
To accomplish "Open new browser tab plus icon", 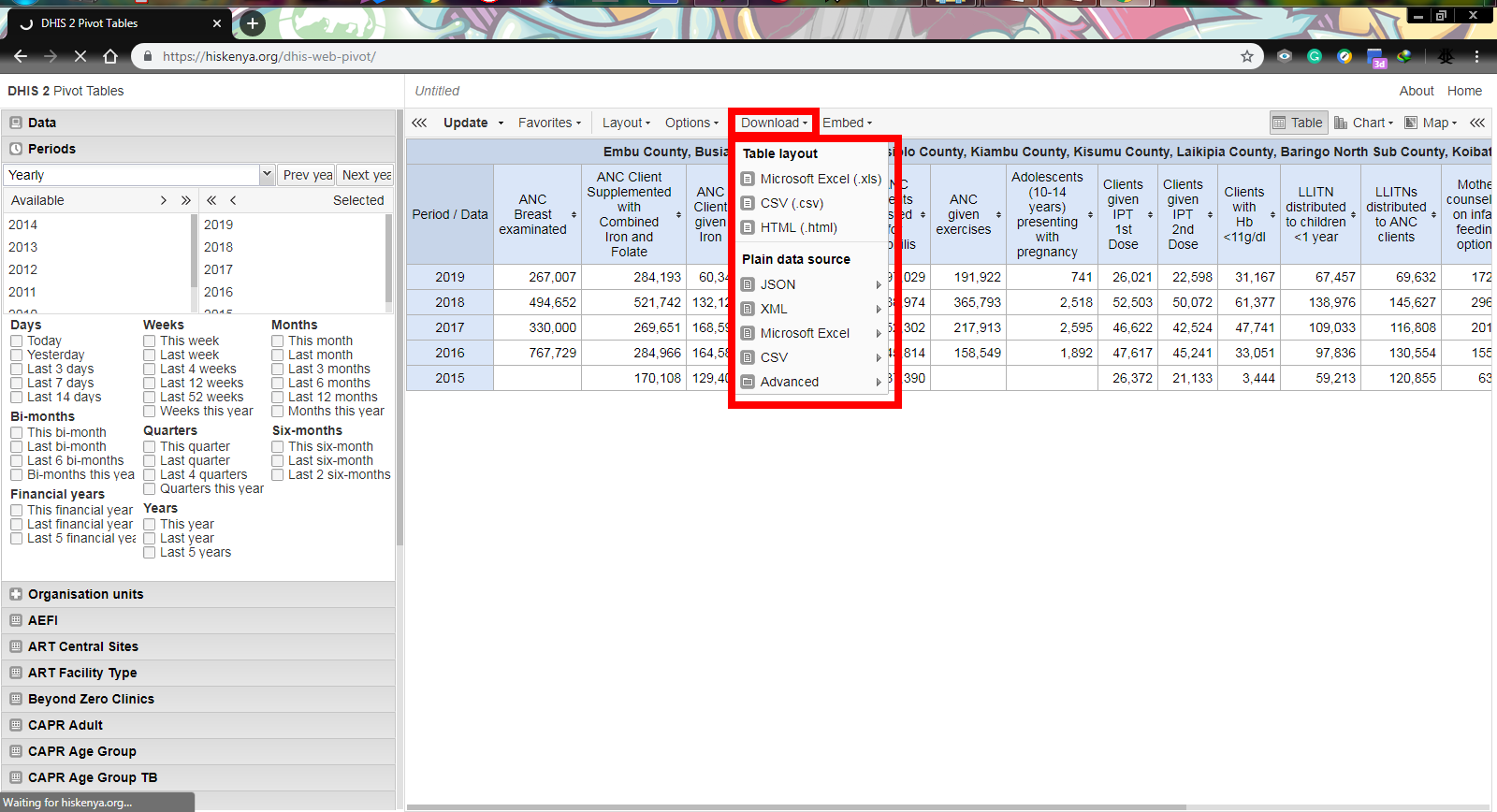I will point(252,23).
